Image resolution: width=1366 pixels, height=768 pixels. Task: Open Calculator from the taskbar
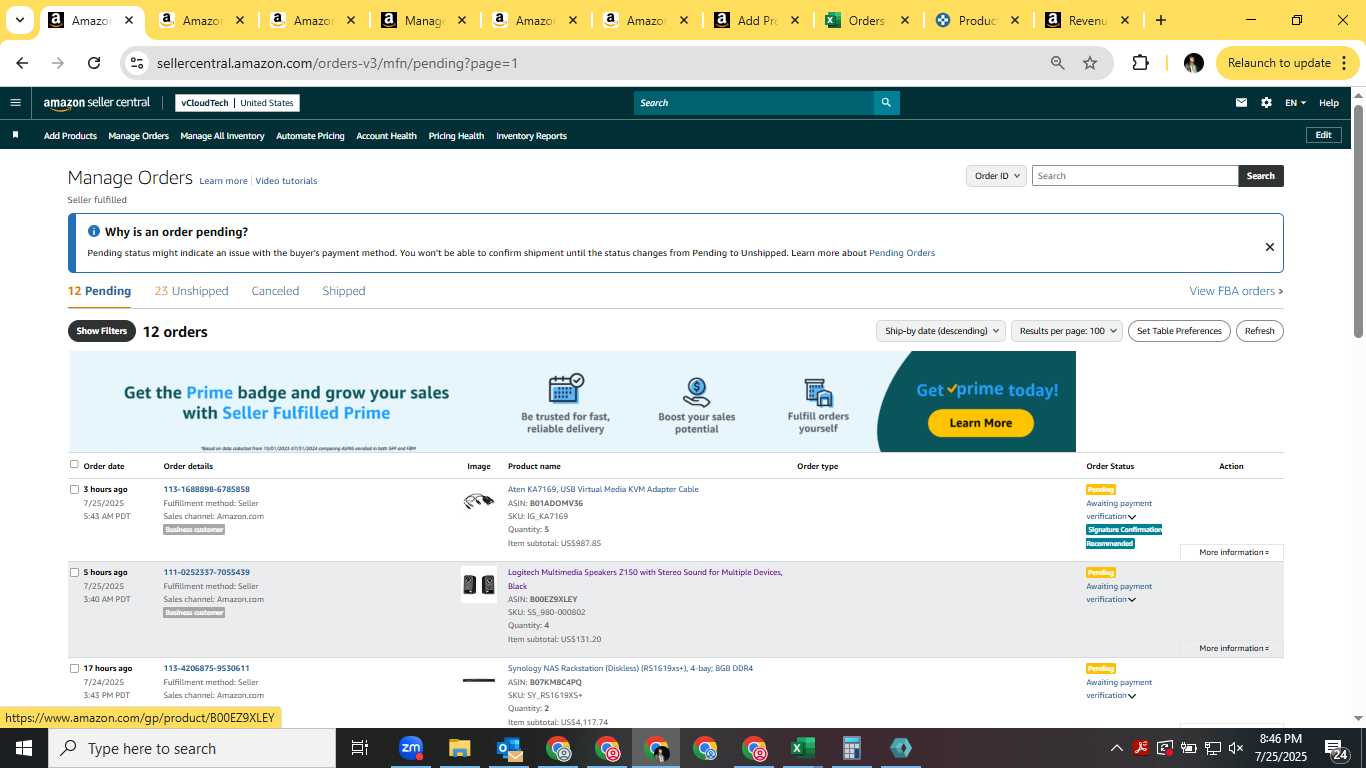852,748
